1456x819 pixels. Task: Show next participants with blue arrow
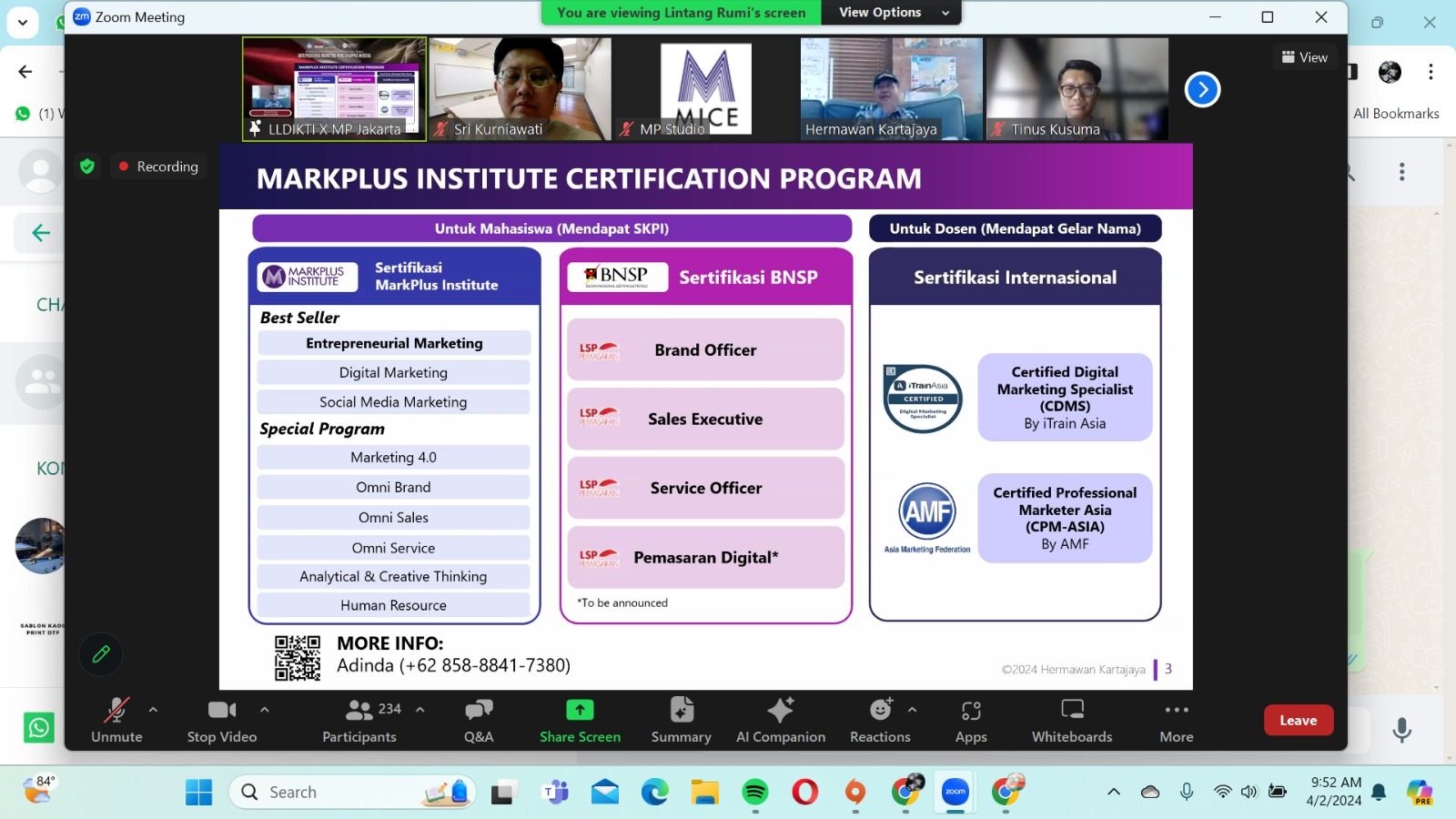point(1202,89)
